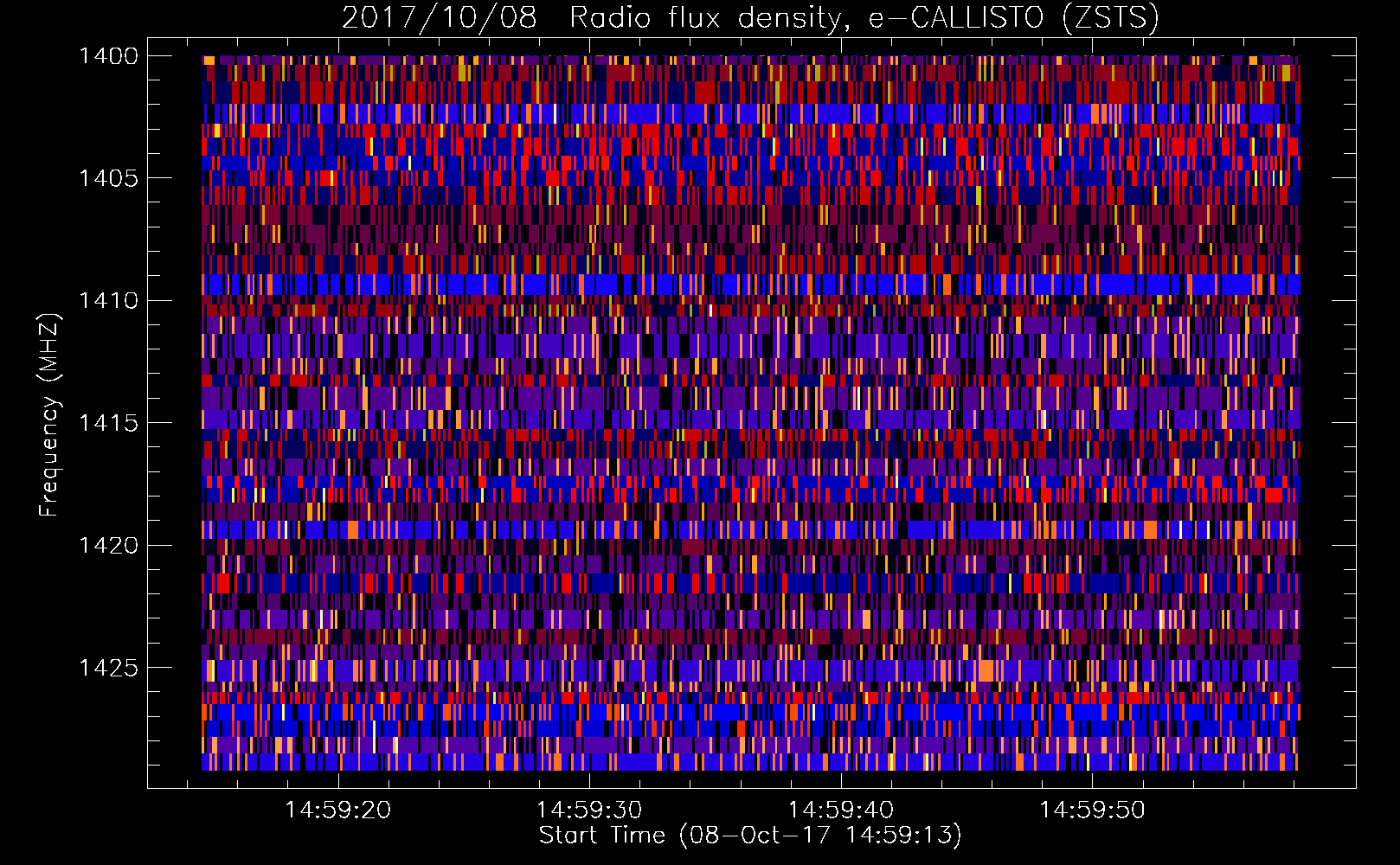
Task: Click the 1415 frequency tick label
Action: coord(108,423)
